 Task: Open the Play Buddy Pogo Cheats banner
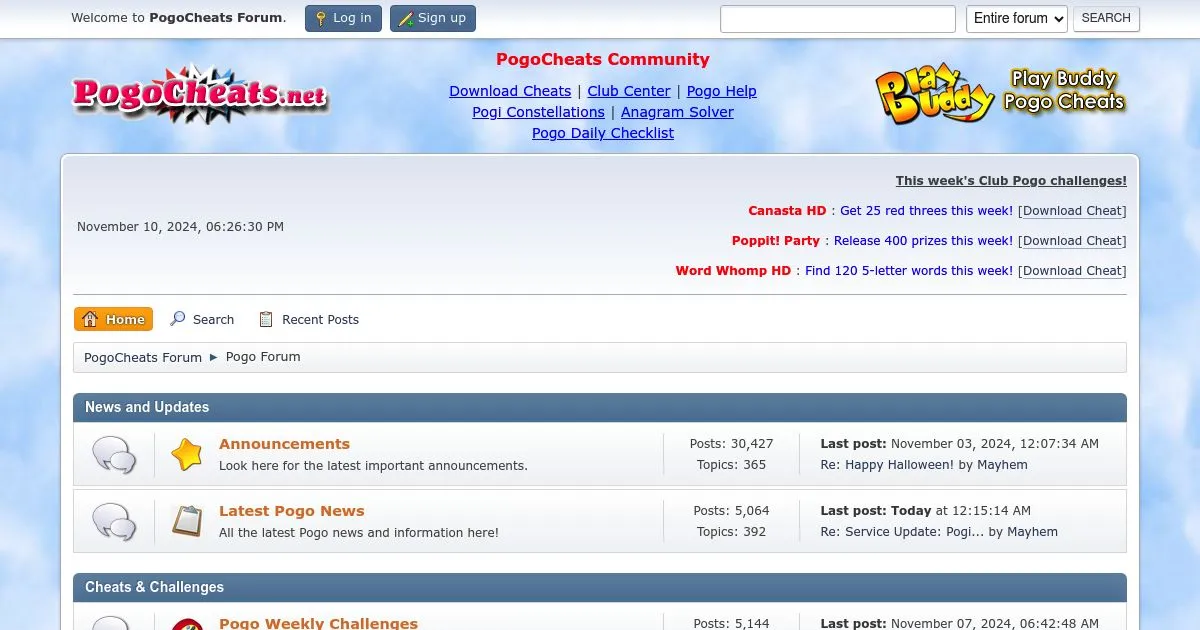click(x=1001, y=95)
